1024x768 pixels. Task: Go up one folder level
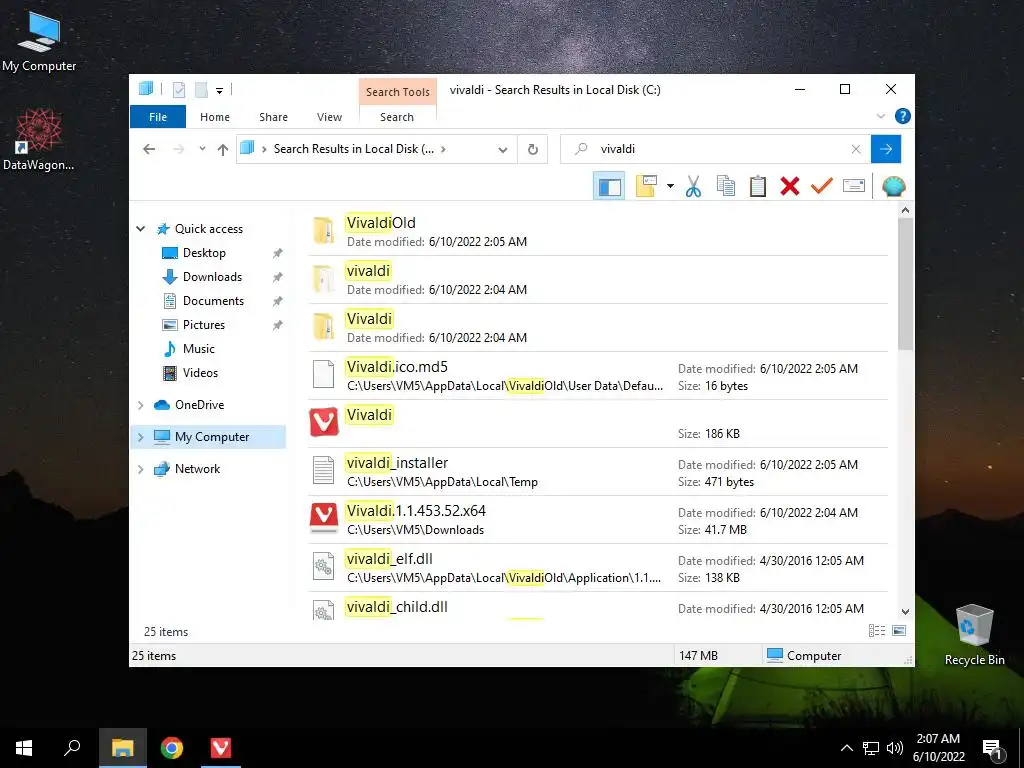[223, 149]
